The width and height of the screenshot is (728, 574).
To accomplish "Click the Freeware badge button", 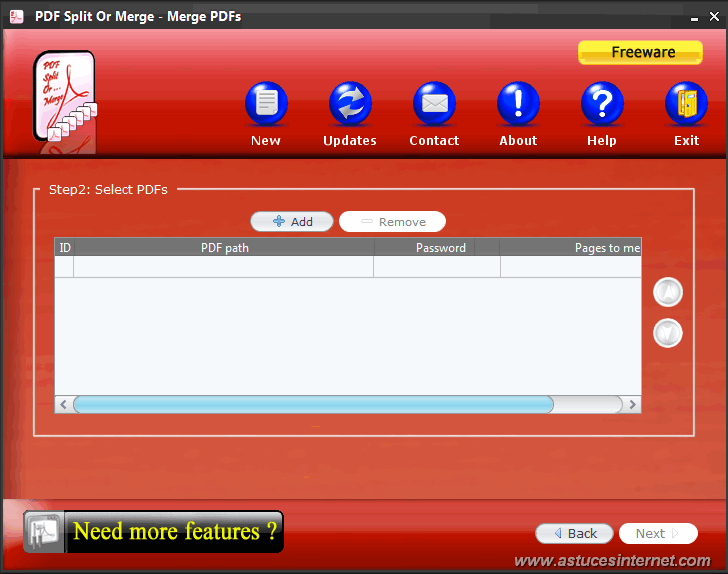I will (x=640, y=52).
